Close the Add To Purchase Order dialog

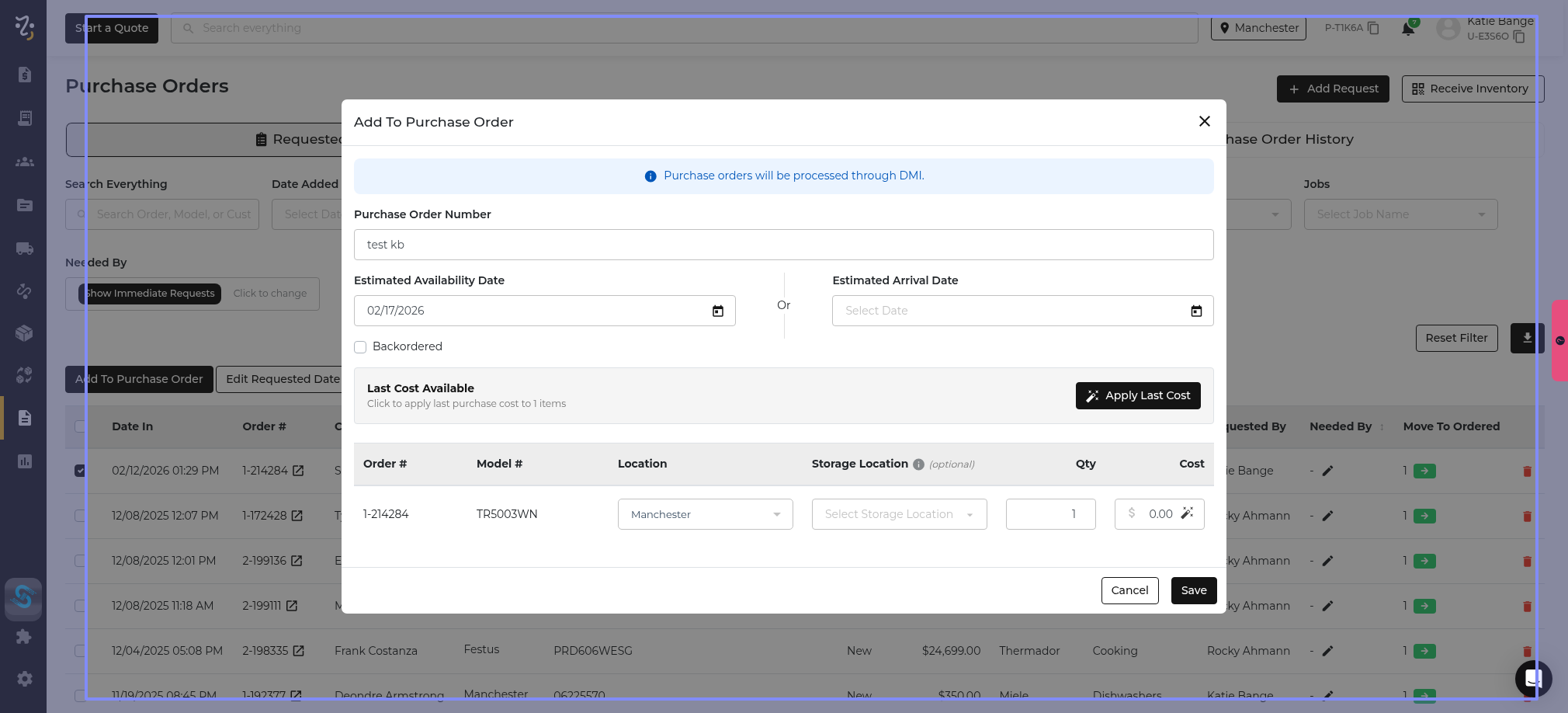[x=1204, y=121]
